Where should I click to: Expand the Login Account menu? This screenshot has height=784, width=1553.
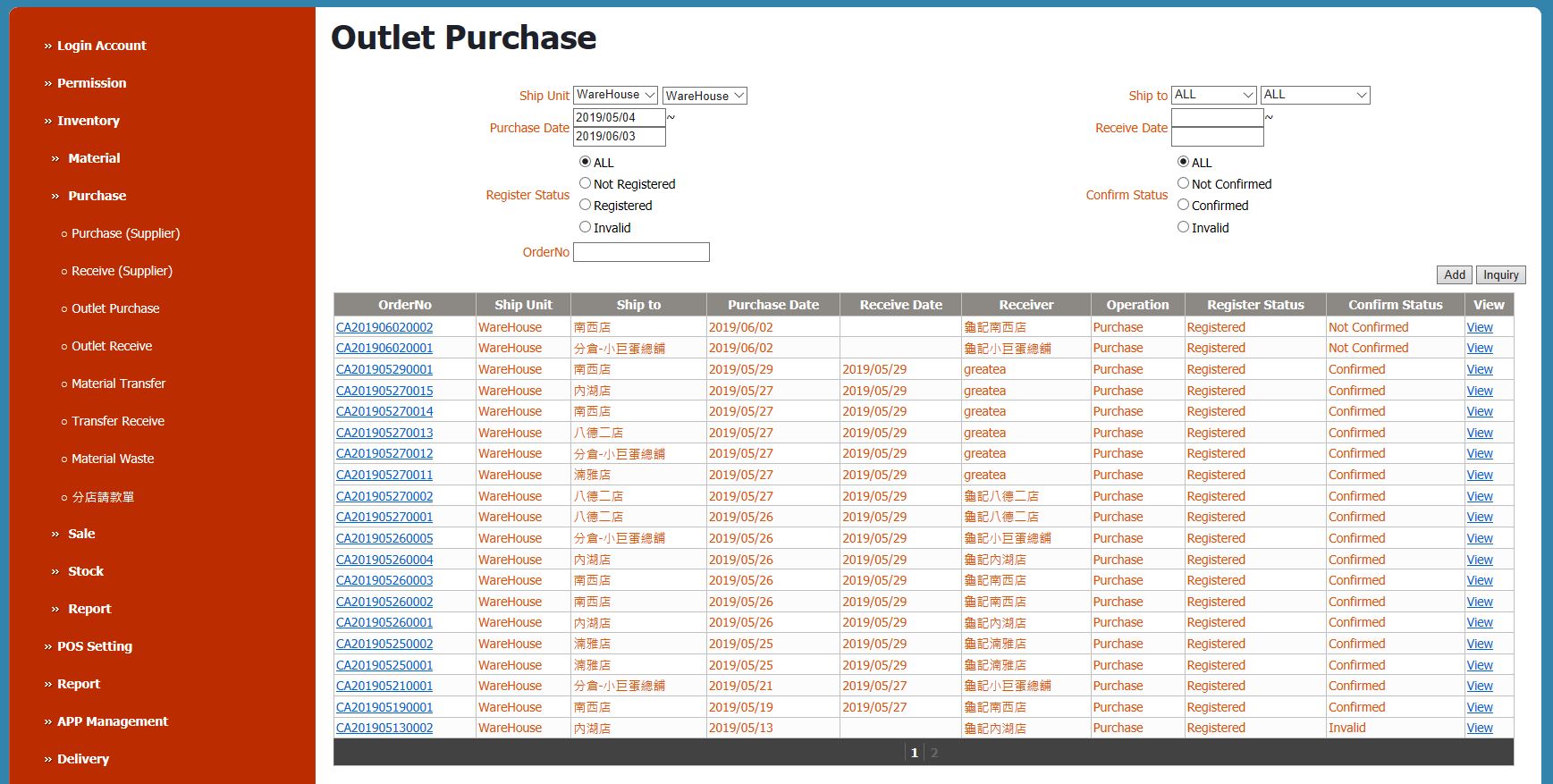(x=101, y=46)
